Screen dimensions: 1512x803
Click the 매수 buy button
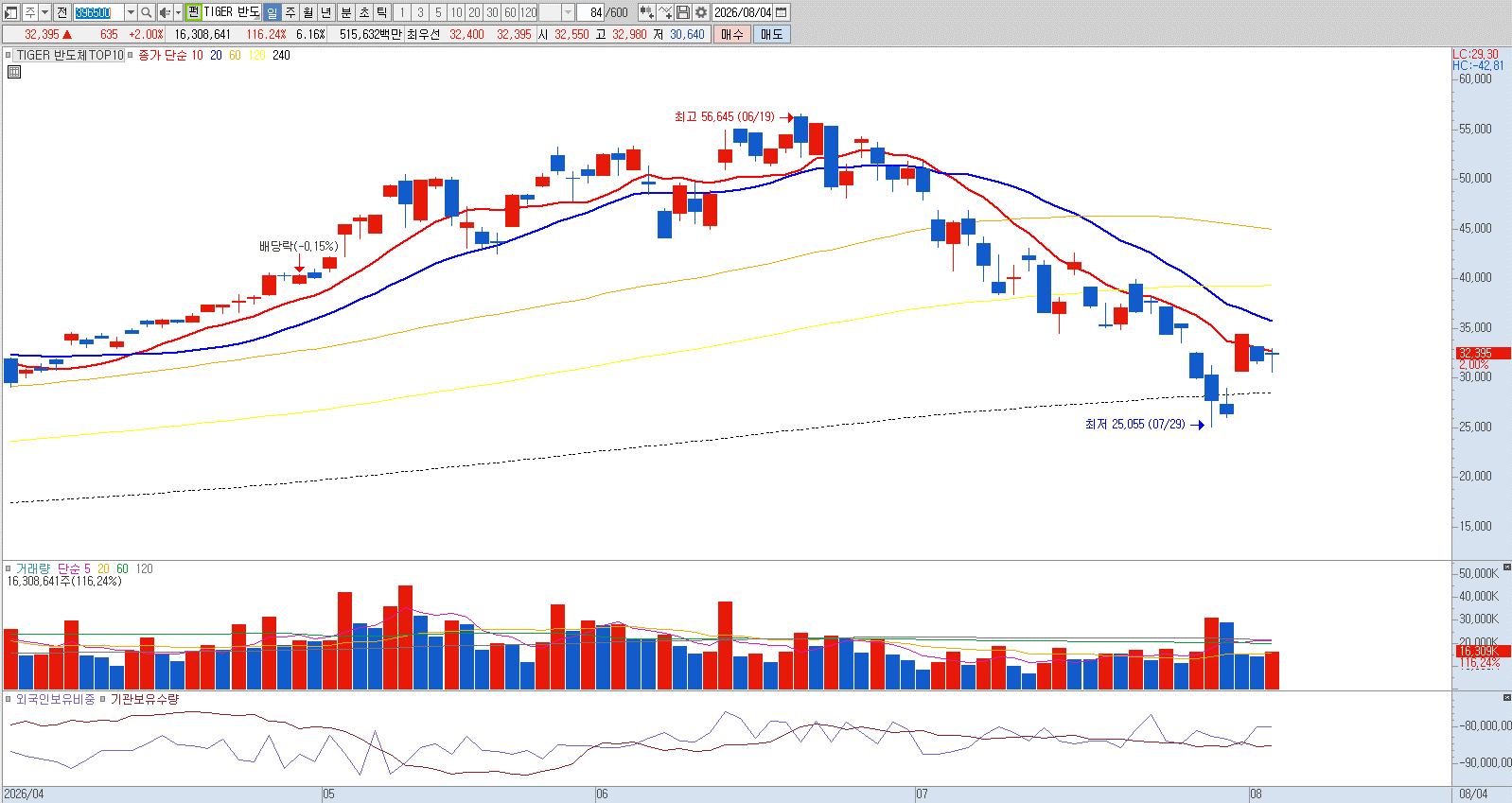731,34
